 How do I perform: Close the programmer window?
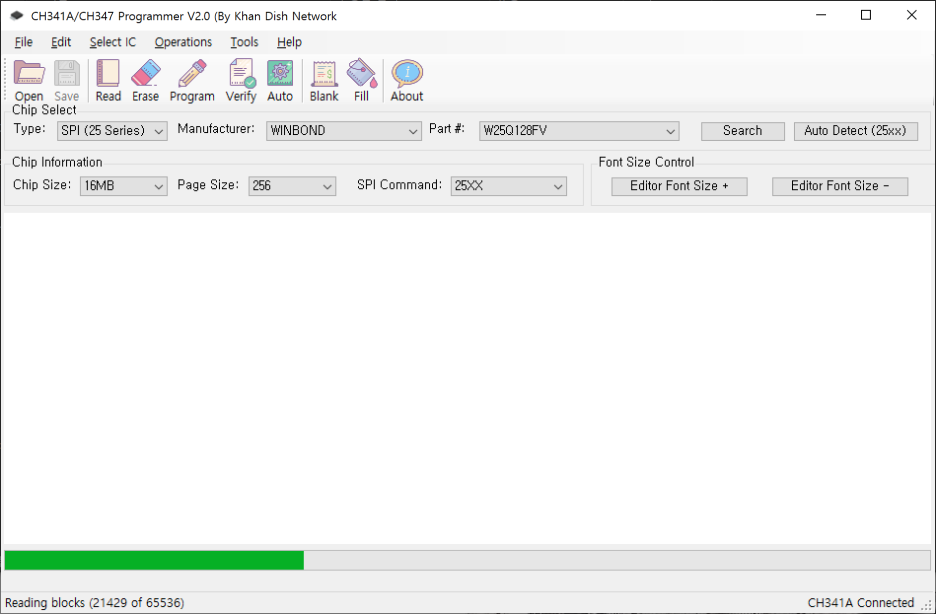tap(912, 16)
